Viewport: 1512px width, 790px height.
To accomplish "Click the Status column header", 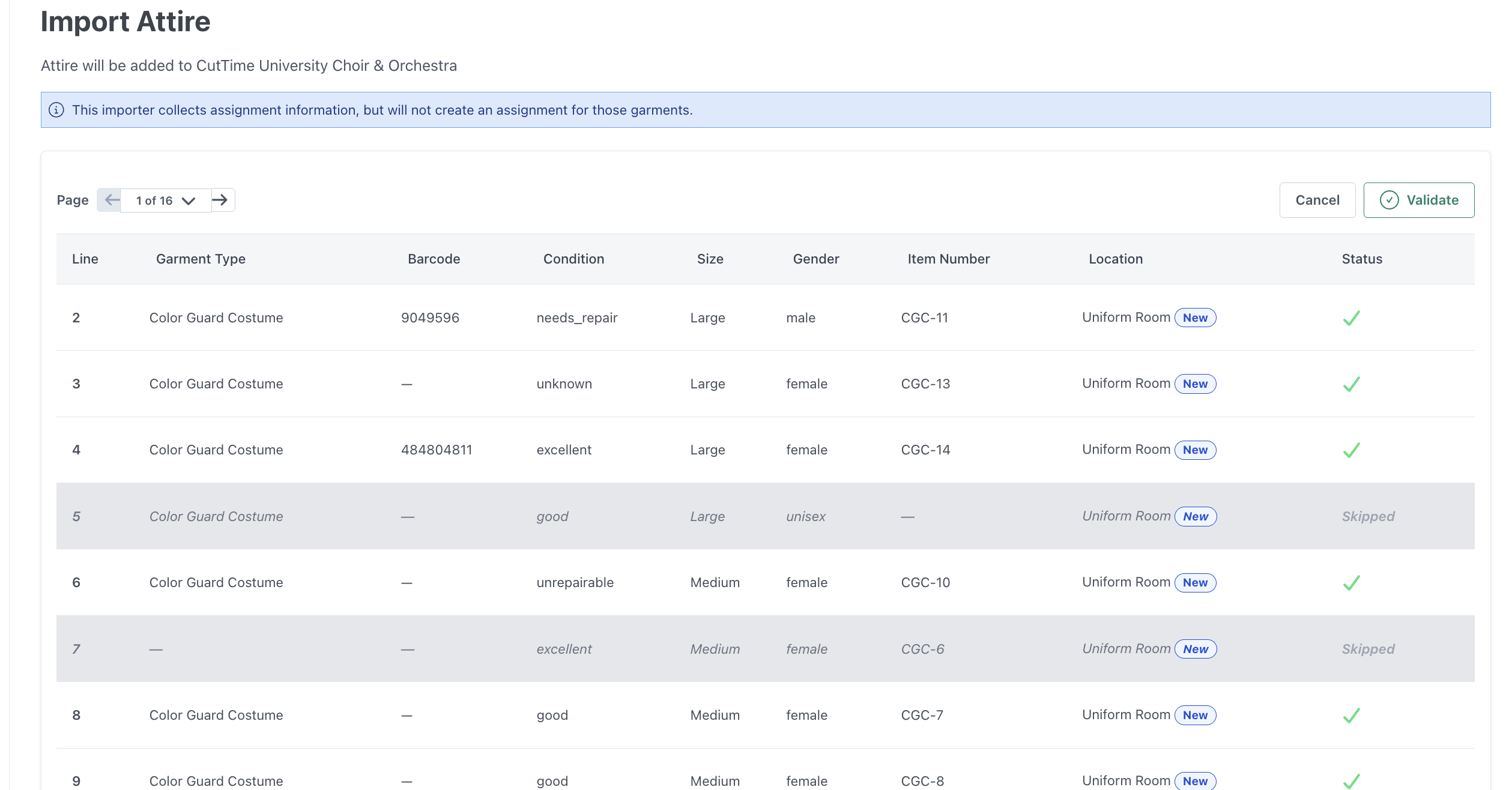I will coord(1362,259).
